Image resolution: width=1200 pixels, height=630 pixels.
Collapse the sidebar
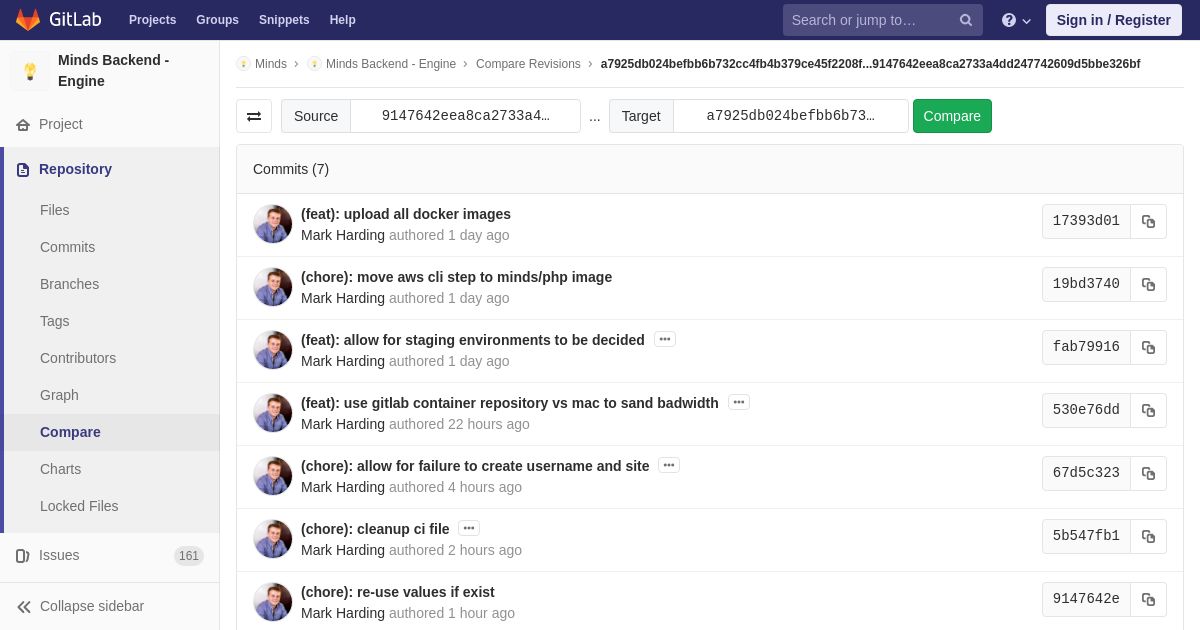pyautogui.click(x=110, y=606)
